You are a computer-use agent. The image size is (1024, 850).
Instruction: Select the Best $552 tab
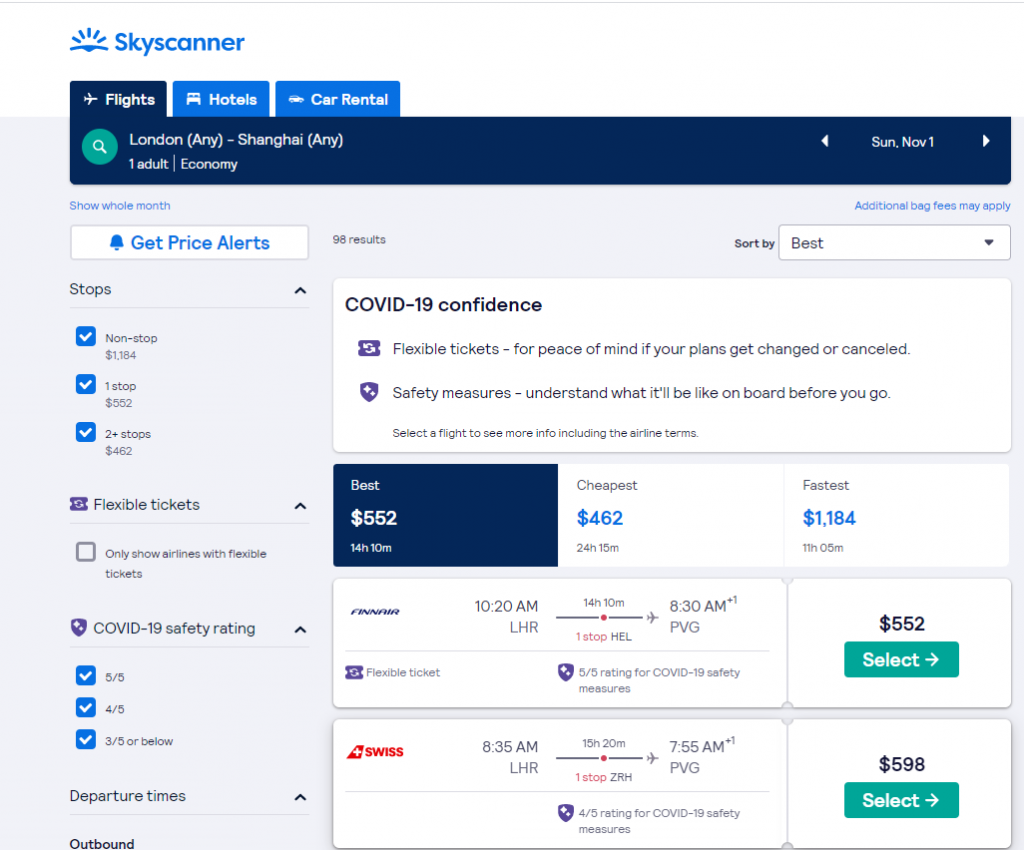(x=445, y=515)
